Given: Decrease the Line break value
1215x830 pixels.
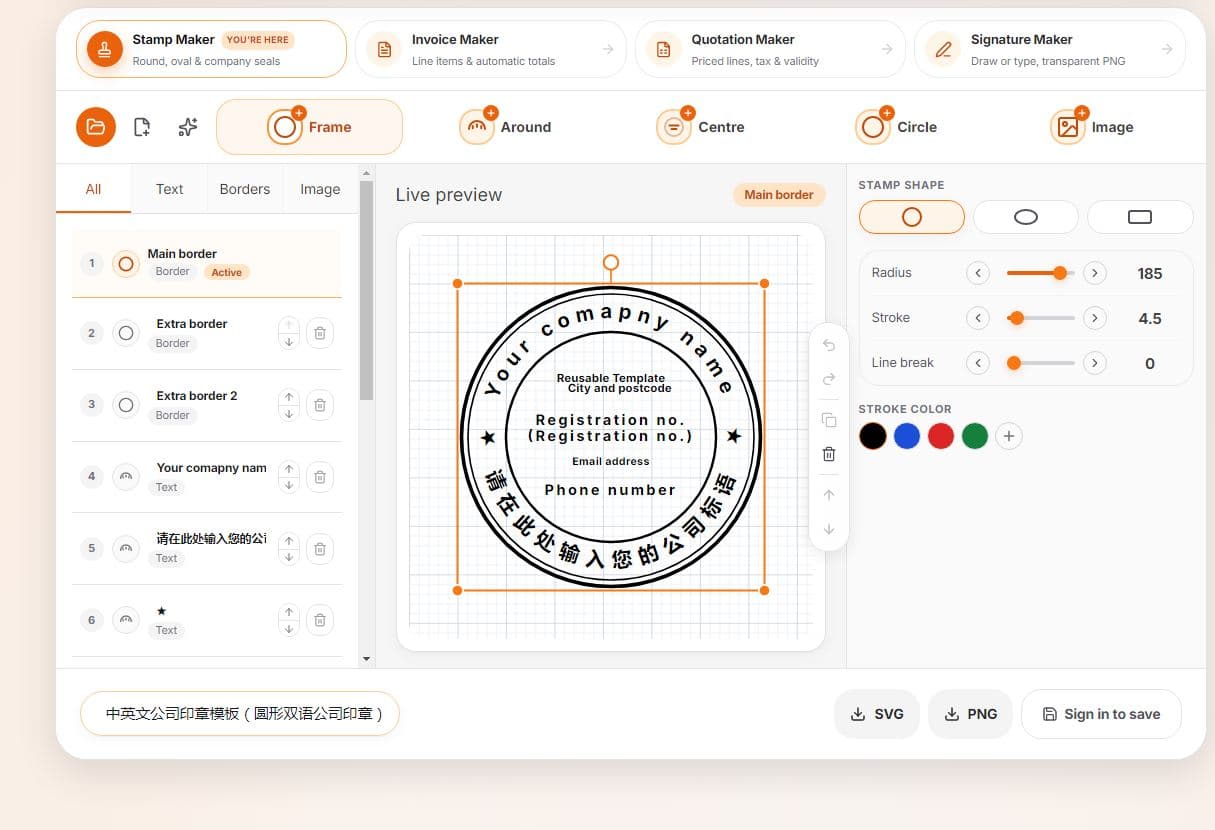Looking at the screenshot, I should (978, 363).
